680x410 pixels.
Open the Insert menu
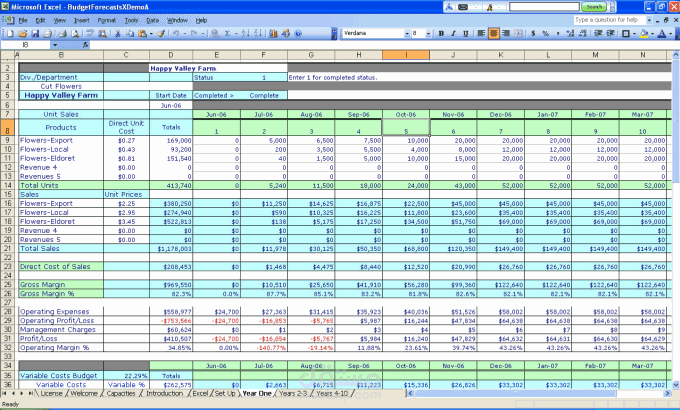click(82, 20)
